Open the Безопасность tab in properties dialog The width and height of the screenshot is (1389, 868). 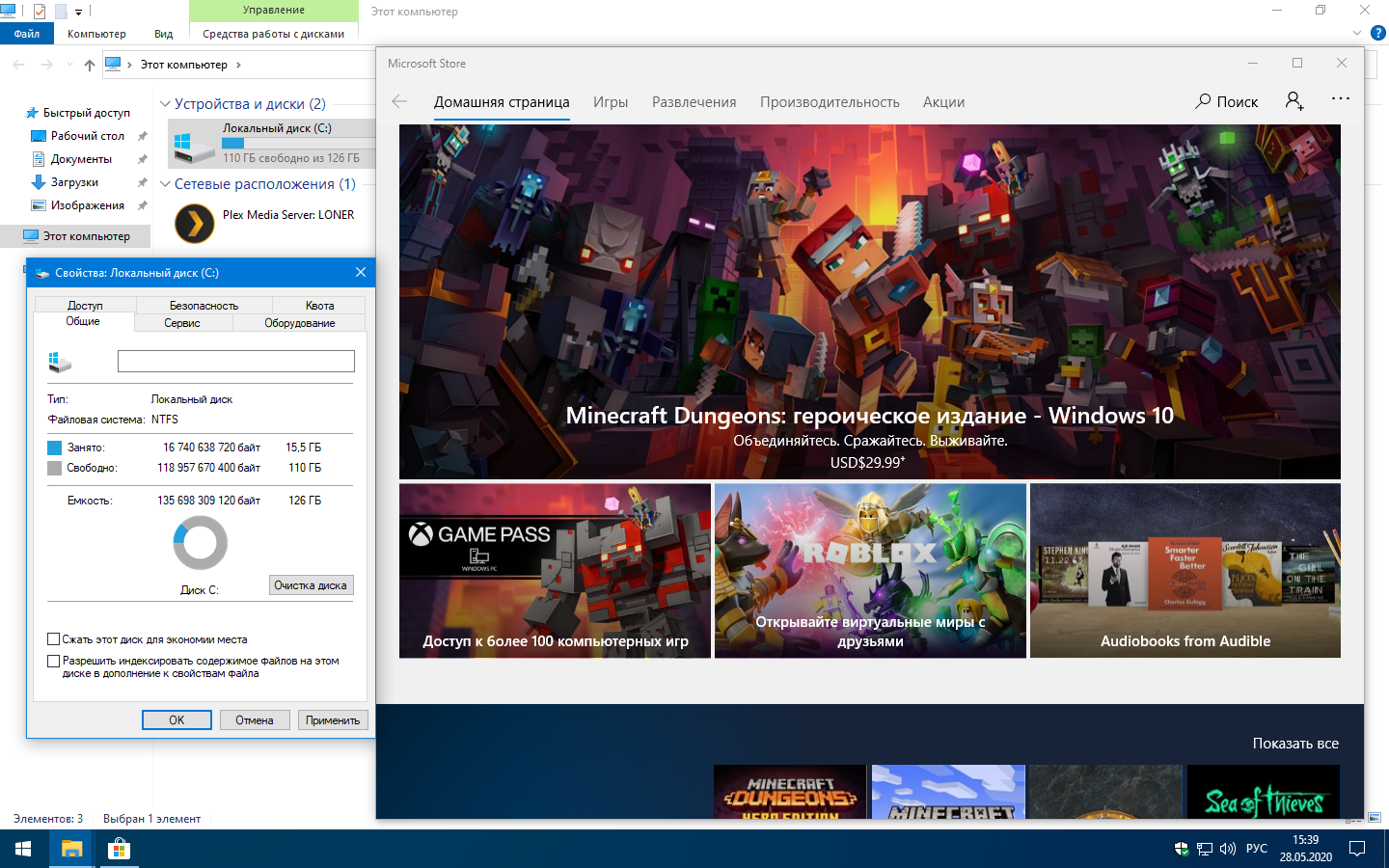[204, 306]
